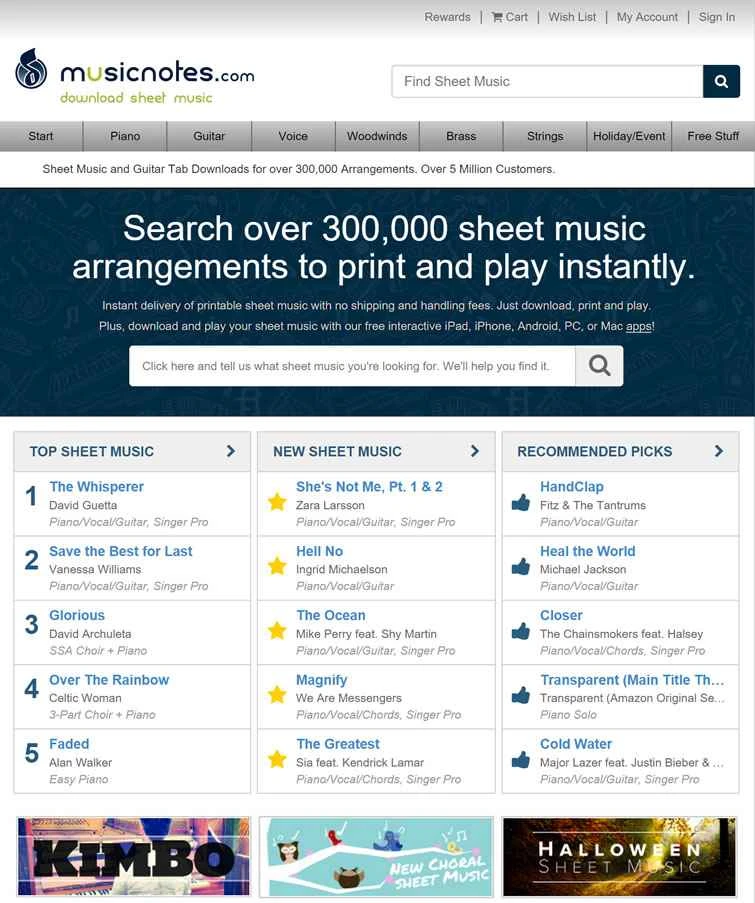Click the magnifier icon in the hero search box
The image size is (755, 903).
(599, 366)
